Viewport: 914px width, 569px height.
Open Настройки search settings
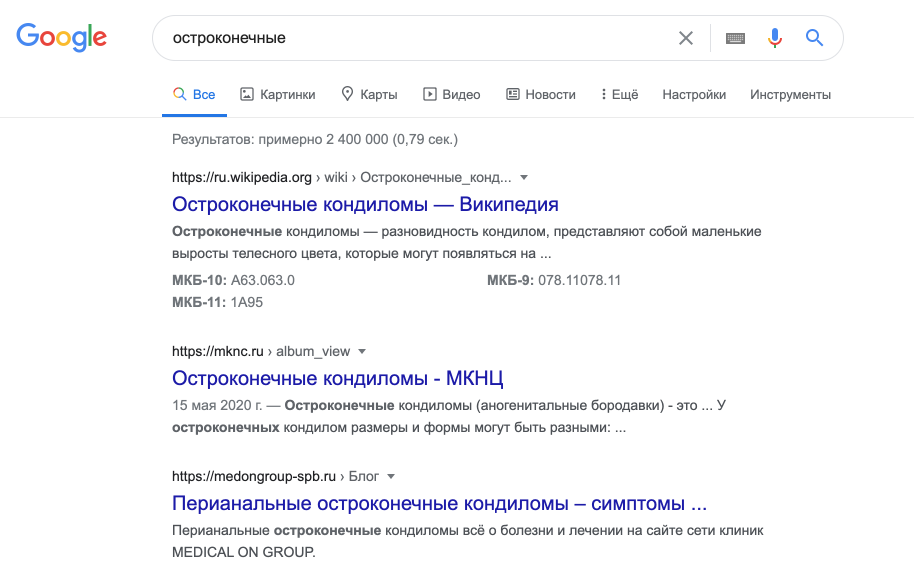(x=694, y=94)
